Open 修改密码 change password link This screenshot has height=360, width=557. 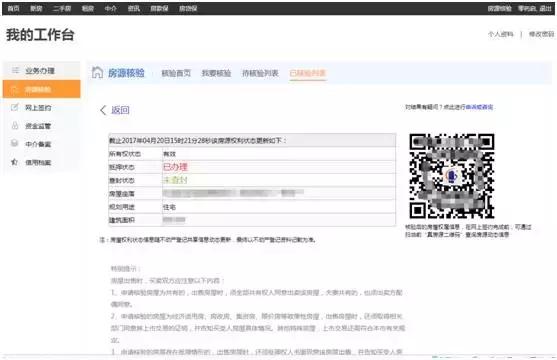pos(541,34)
